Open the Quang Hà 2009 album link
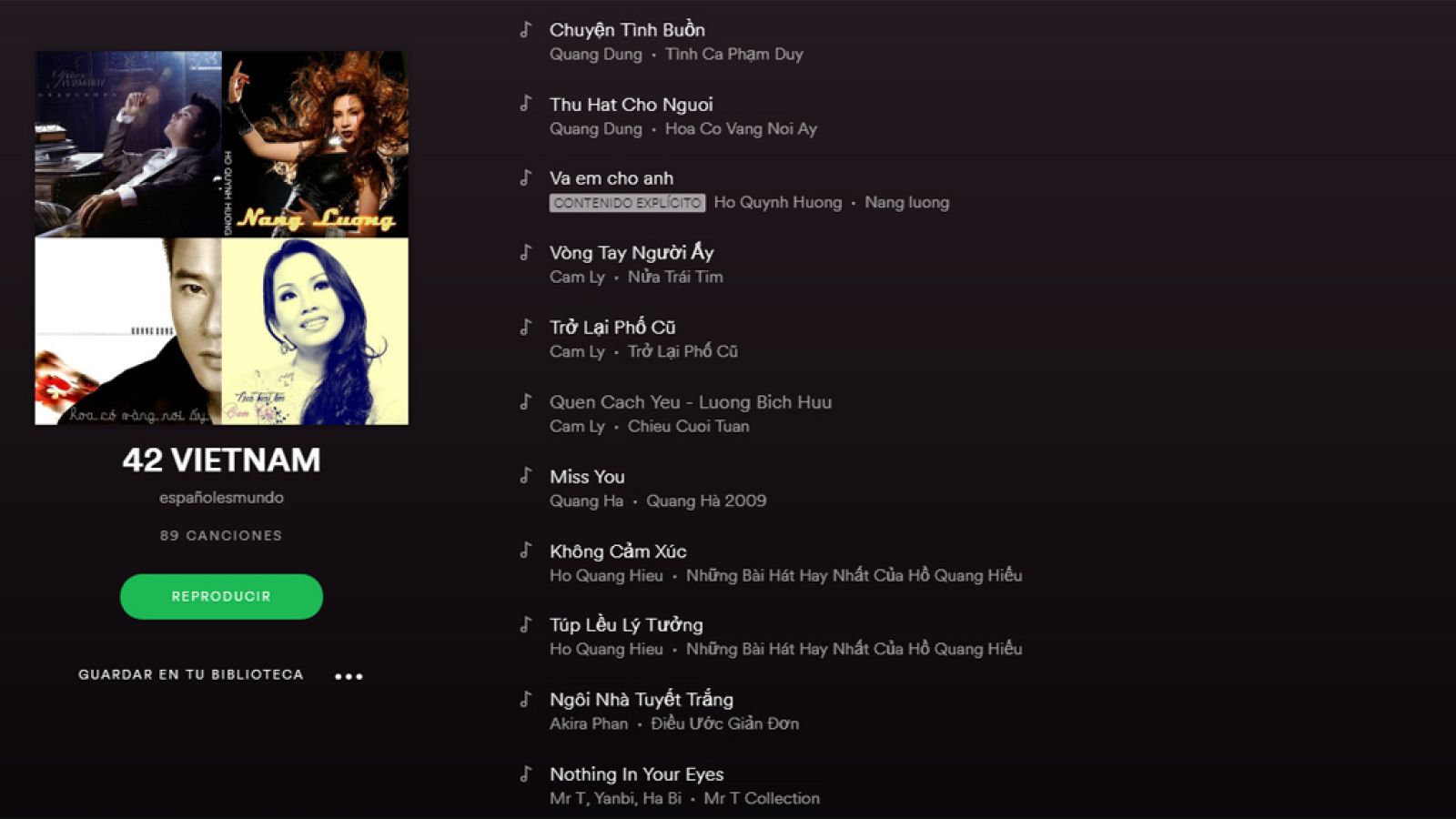The image size is (1456, 819). click(706, 500)
